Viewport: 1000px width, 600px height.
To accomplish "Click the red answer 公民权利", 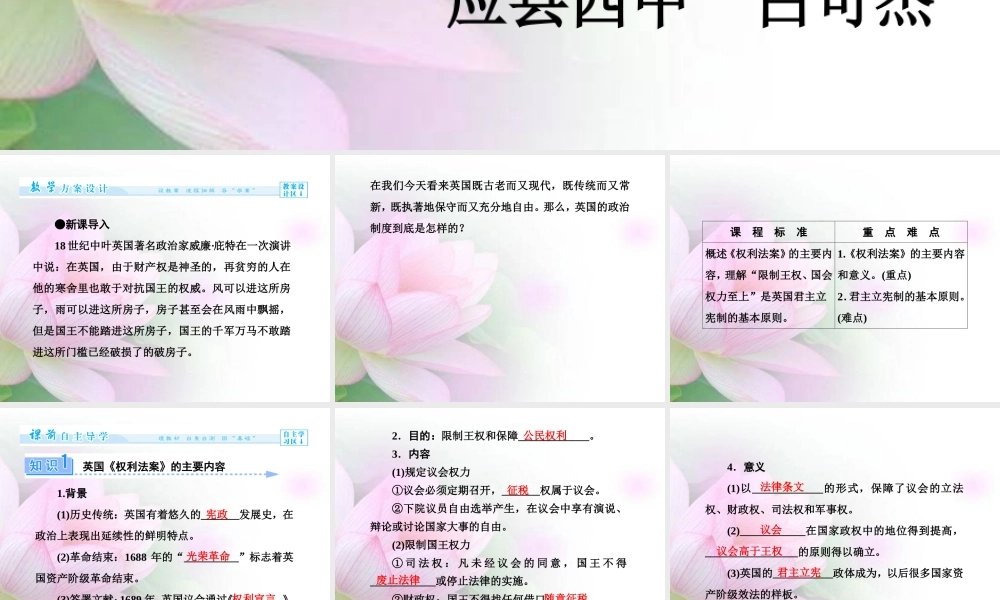I will (545, 435).
